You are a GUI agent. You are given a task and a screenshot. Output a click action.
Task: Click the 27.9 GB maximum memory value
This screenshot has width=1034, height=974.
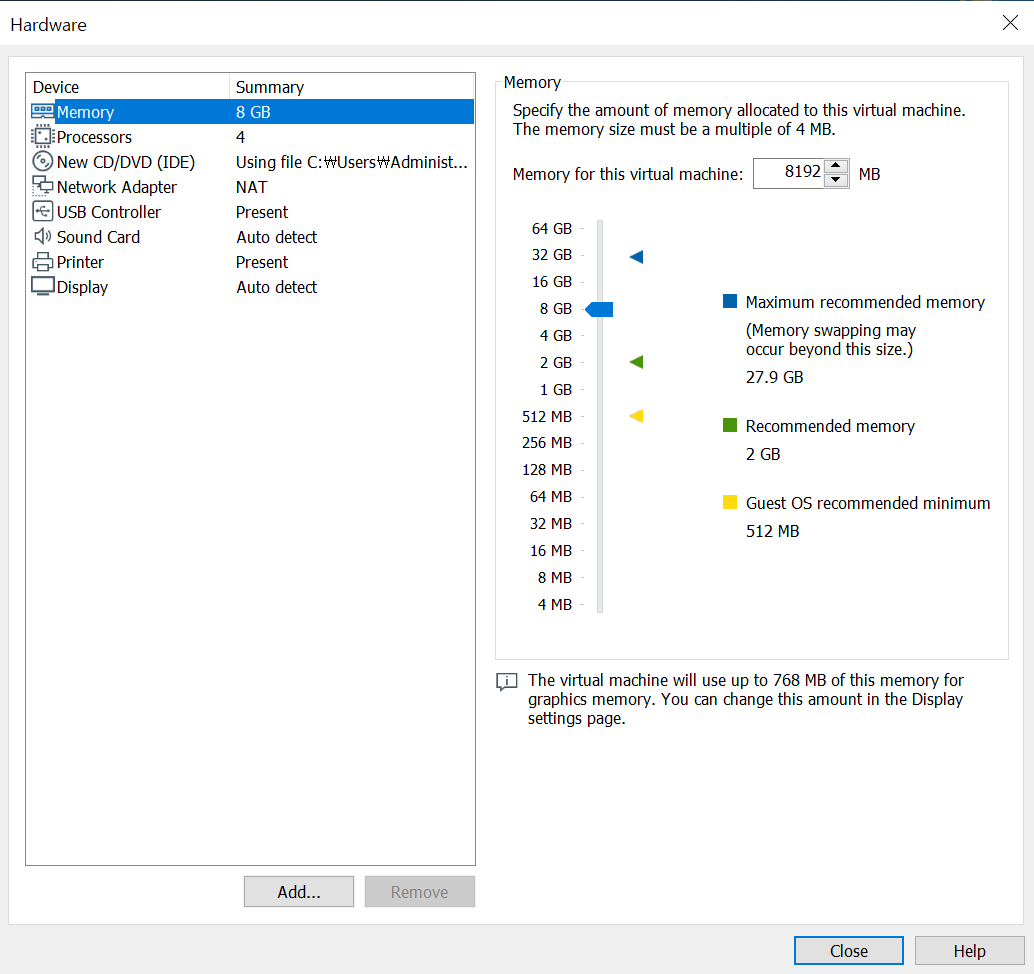tap(774, 377)
